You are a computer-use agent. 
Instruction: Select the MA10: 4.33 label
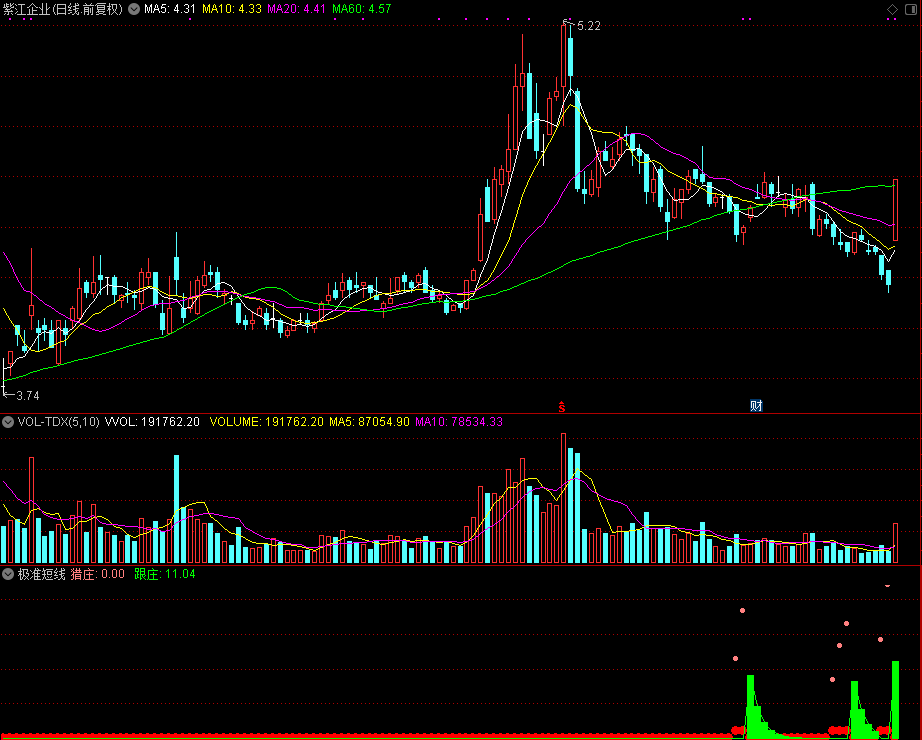(232, 9)
